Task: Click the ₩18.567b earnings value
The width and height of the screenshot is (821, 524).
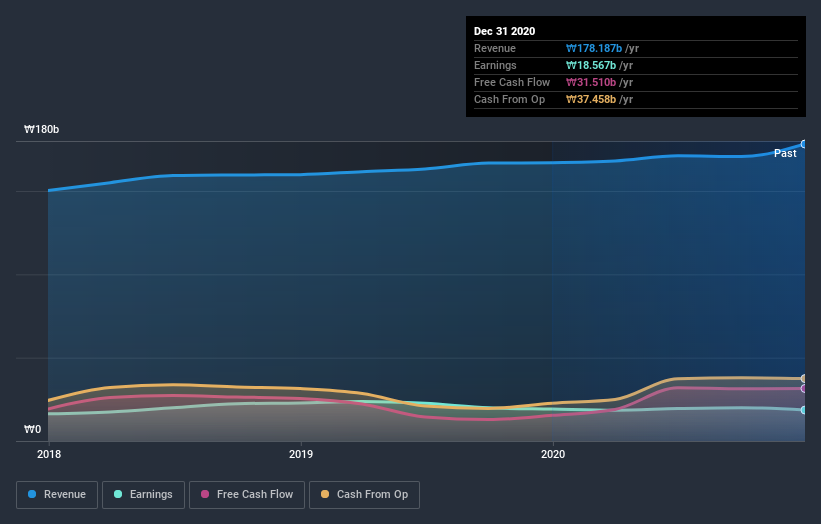Action: tap(591, 65)
